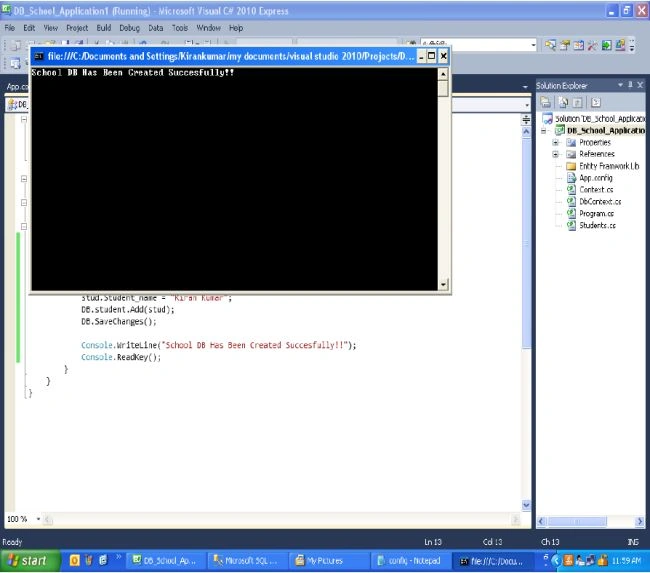Open the Build menu
The width and height of the screenshot is (650, 573).
click(x=104, y=28)
